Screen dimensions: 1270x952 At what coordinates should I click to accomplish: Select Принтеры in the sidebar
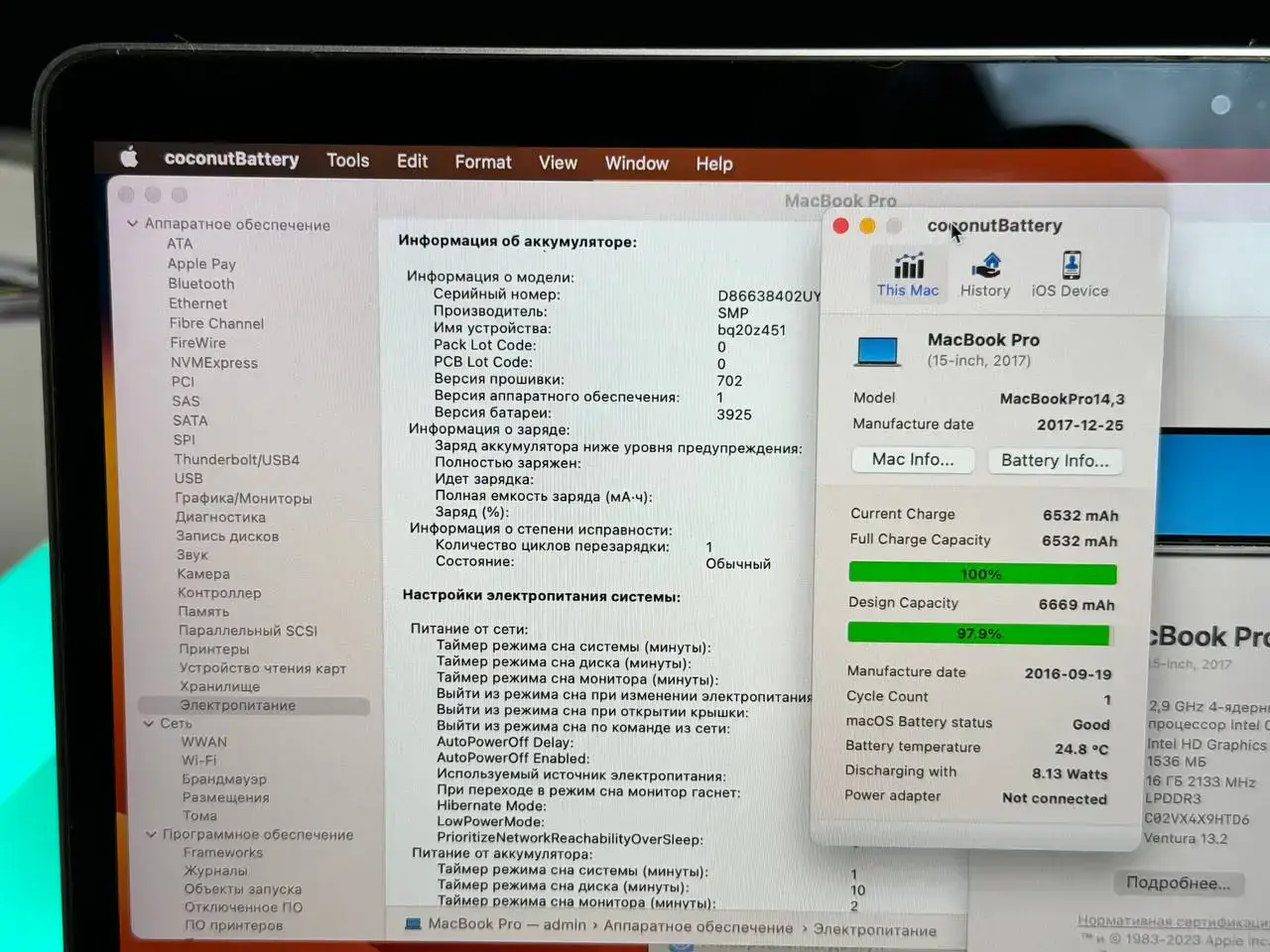tap(214, 649)
